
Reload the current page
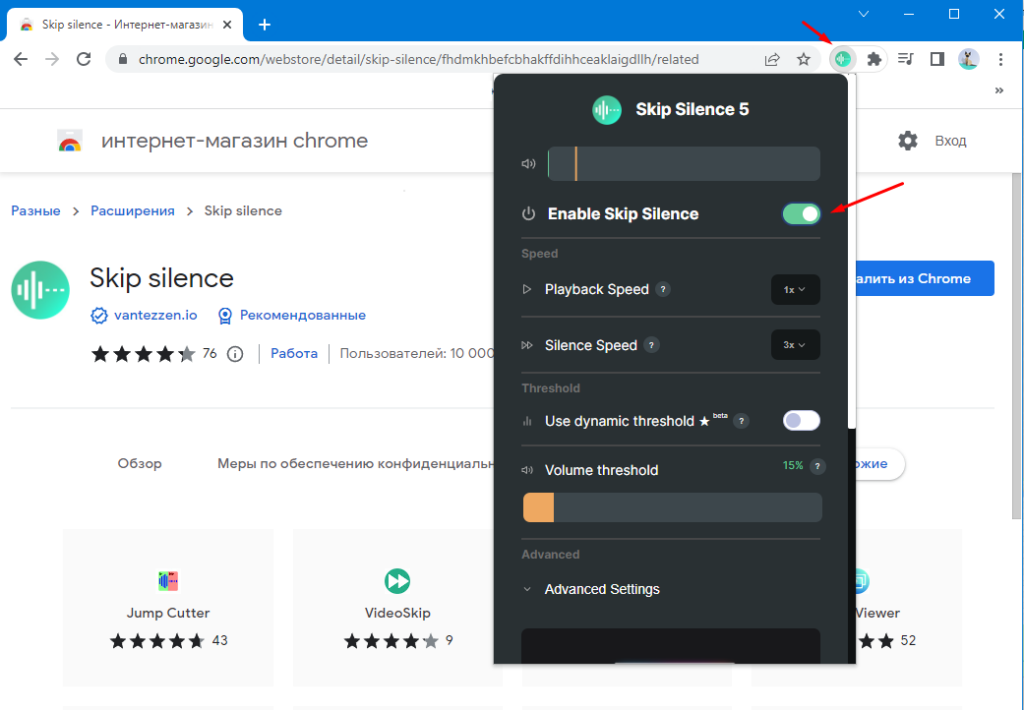click(x=84, y=59)
